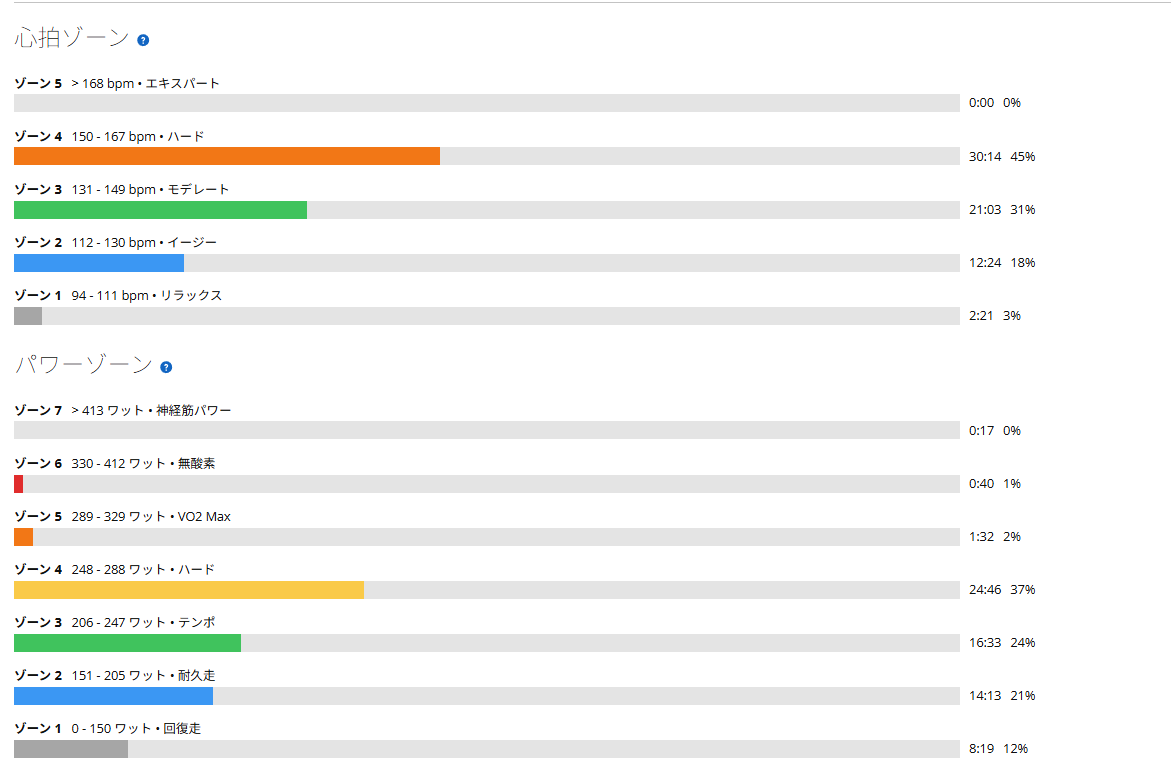1171x781 pixels.
Task: Click the green heart rate Zone 3 bar
Action: (x=161, y=210)
